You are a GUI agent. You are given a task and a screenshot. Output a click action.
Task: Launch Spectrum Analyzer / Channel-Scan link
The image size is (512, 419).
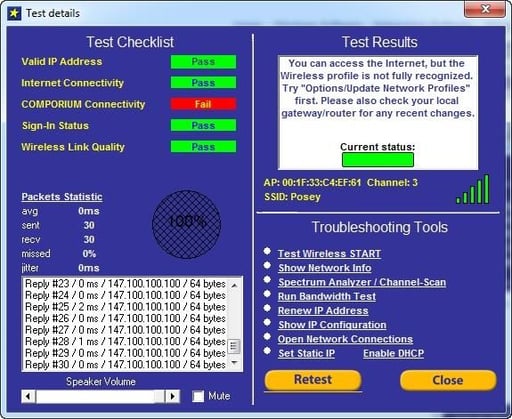tap(362, 282)
